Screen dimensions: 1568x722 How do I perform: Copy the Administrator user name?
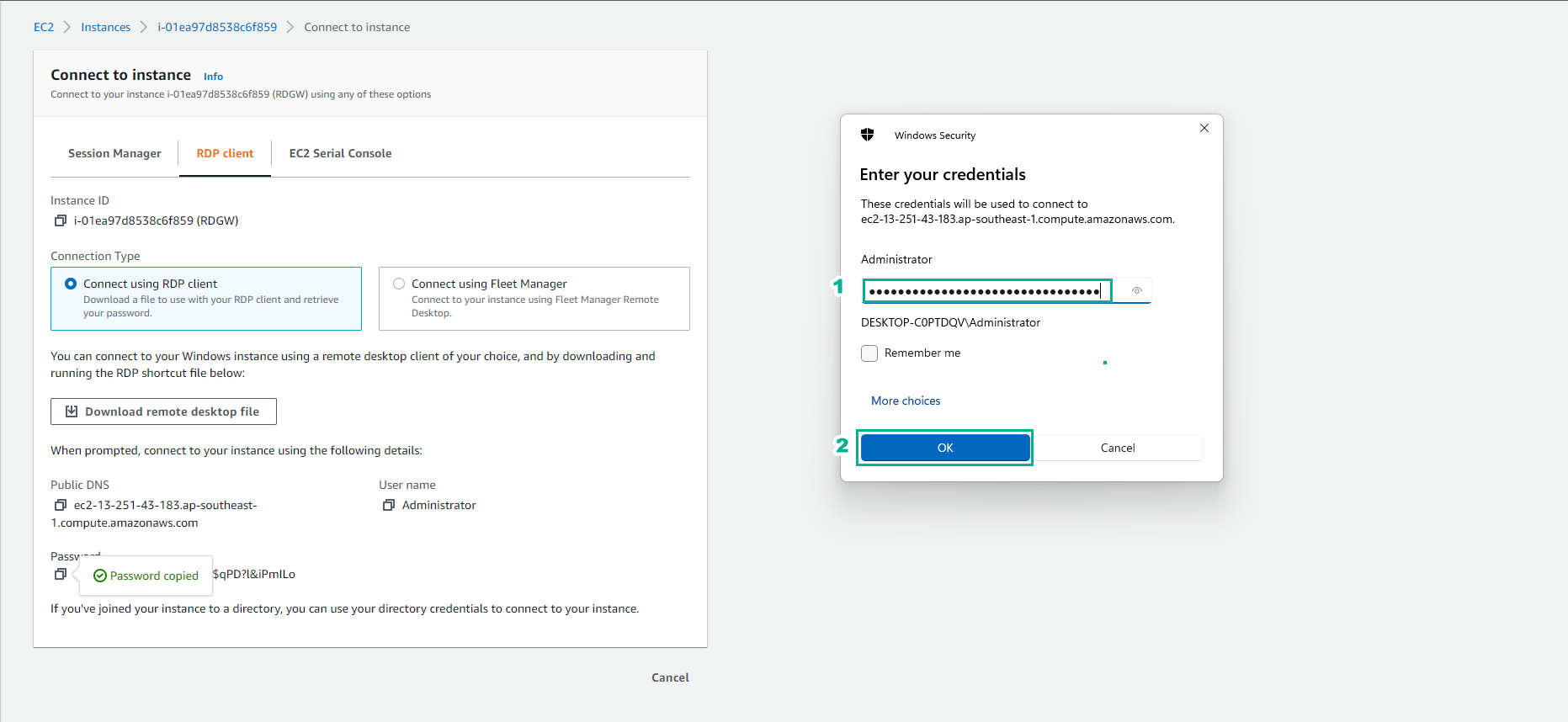[389, 505]
